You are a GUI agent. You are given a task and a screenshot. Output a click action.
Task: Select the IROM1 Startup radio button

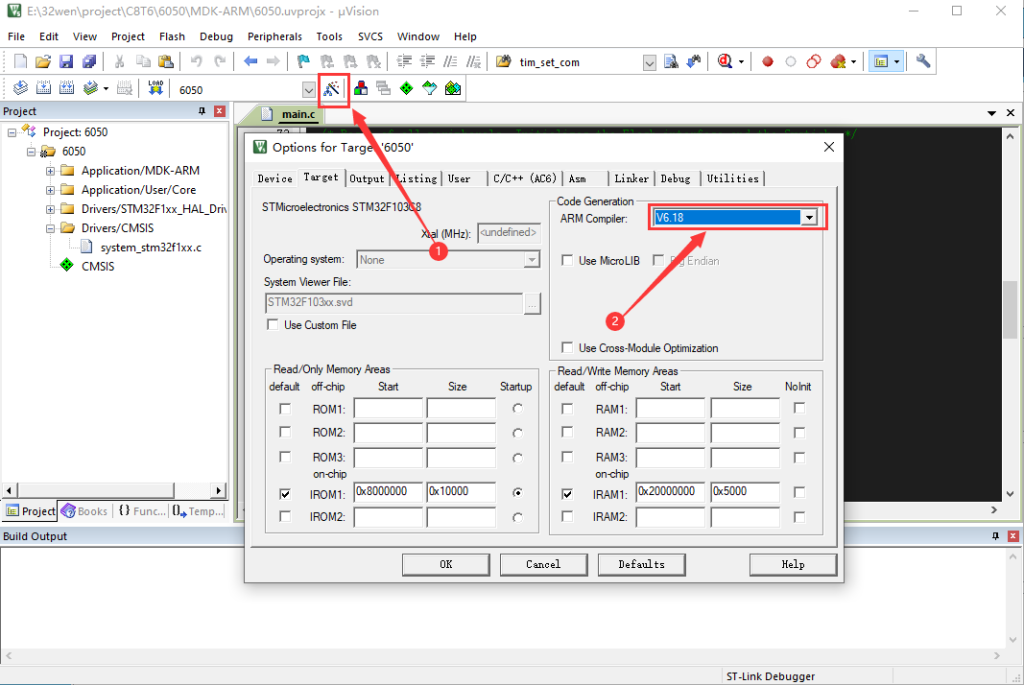click(x=517, y=492)
